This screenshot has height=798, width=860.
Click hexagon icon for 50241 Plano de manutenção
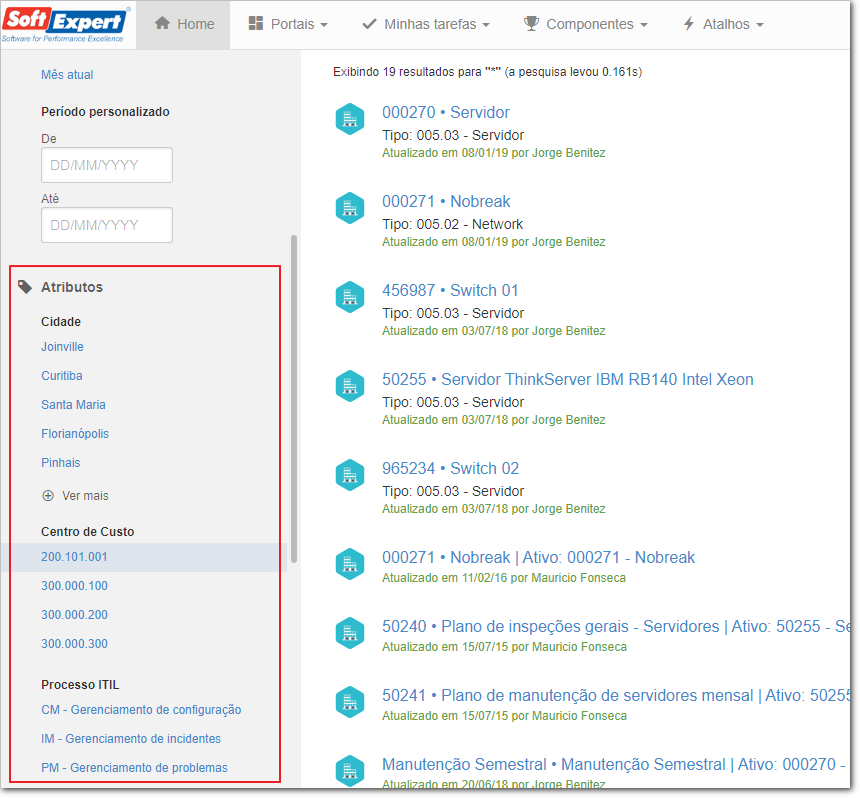tap(350, 702)
